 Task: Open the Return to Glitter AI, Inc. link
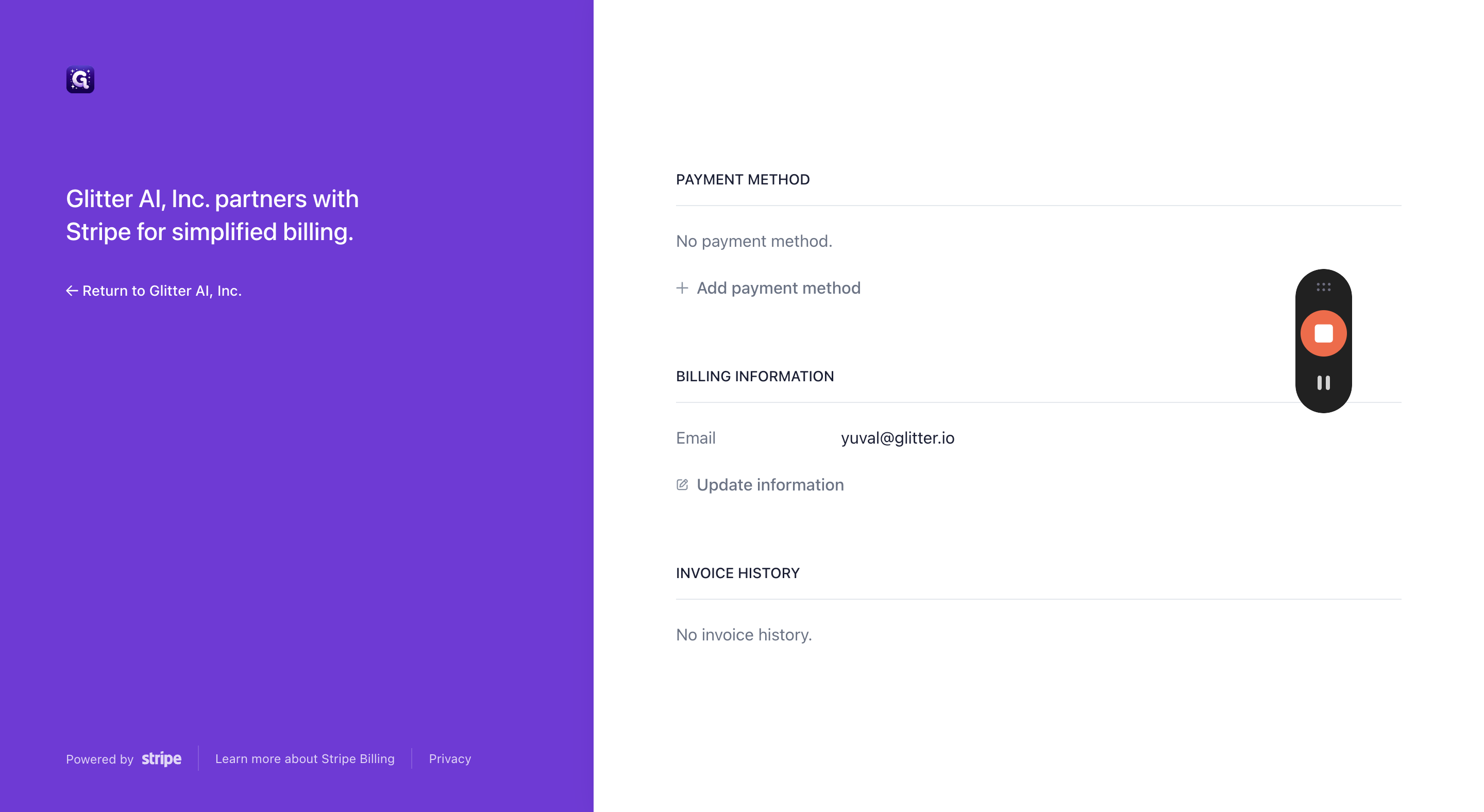154,291
